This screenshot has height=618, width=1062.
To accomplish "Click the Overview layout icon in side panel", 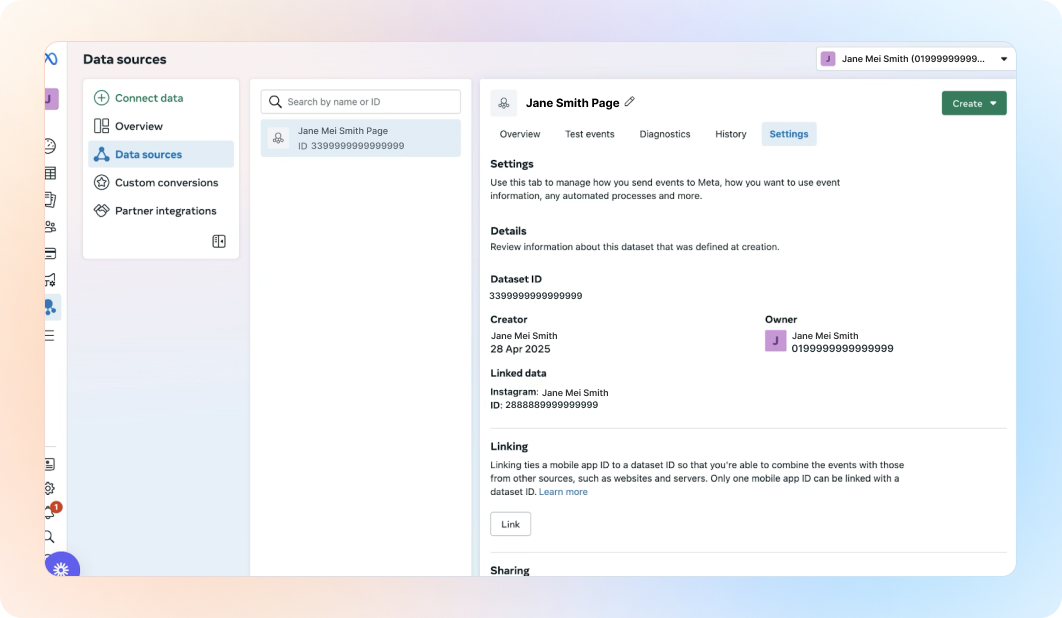I will 102,126.
